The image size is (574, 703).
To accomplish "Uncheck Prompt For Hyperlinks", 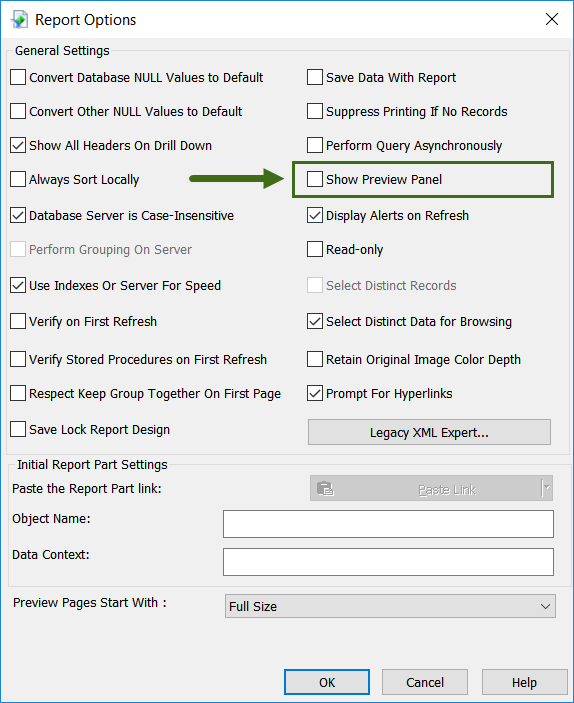I will point(315,394).
